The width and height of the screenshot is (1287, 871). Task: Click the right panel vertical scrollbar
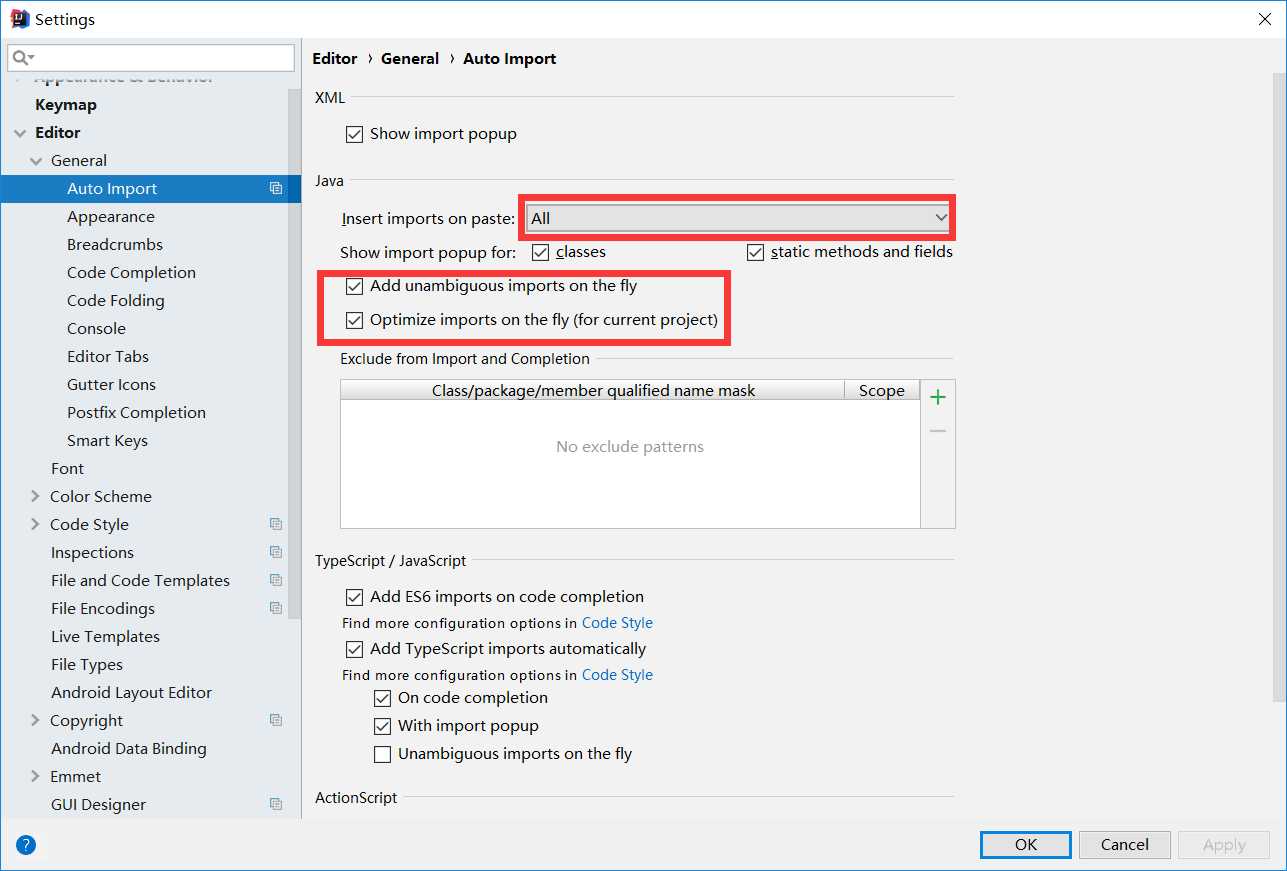pyautogui.click(x=1280, y=388)
